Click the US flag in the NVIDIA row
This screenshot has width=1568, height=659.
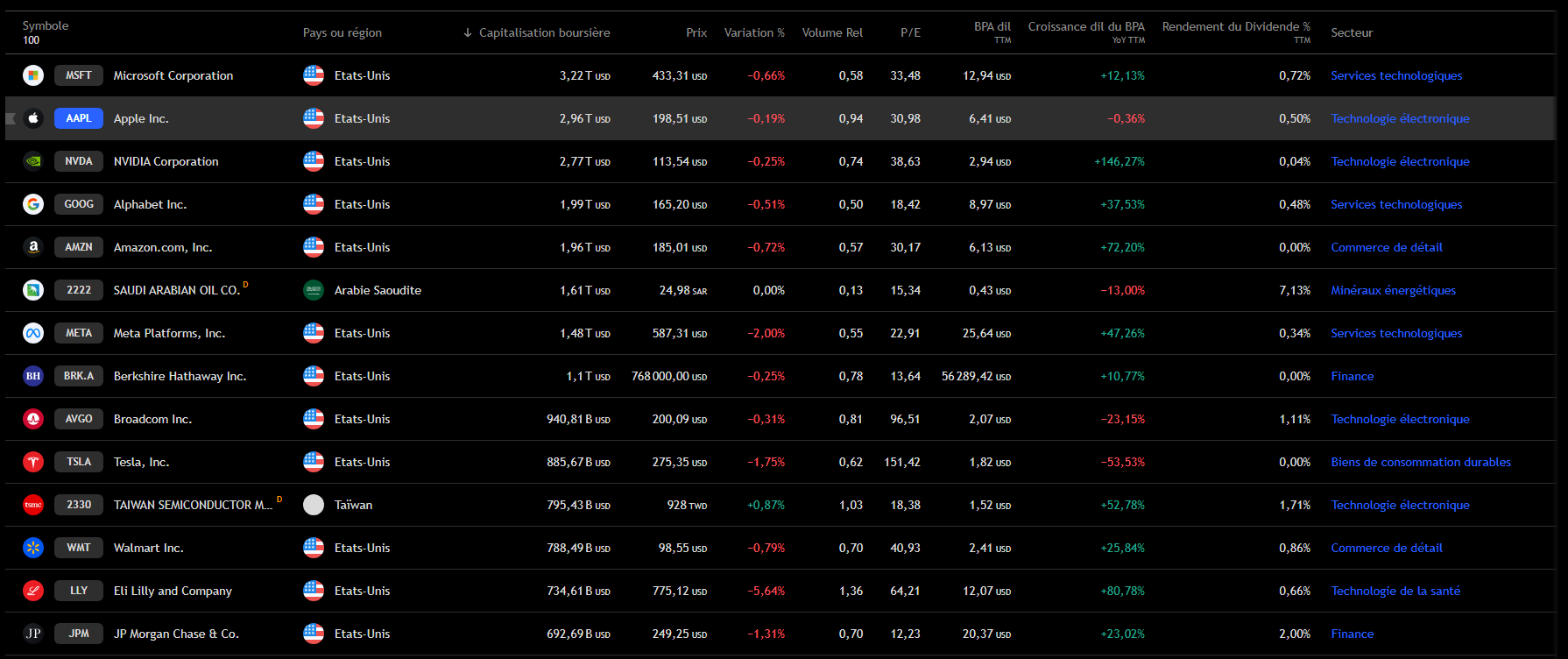[314, 161]
